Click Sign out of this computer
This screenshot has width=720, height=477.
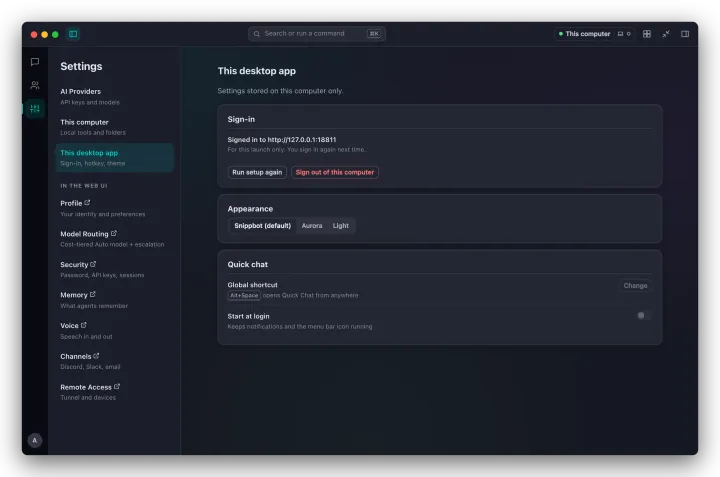click(x=335, y=173)
